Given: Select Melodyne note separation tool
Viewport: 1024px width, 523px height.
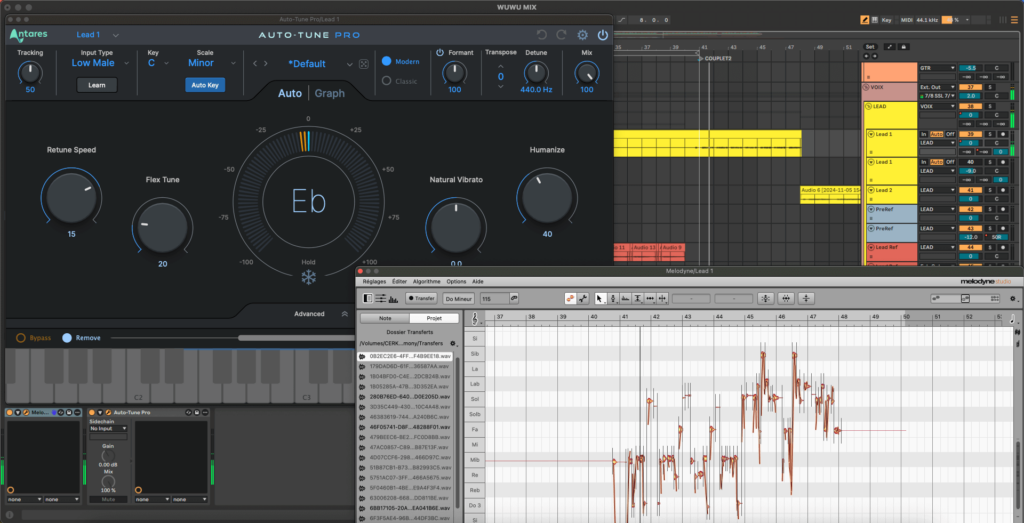Looking at the screenshot, I should (663, 298).
